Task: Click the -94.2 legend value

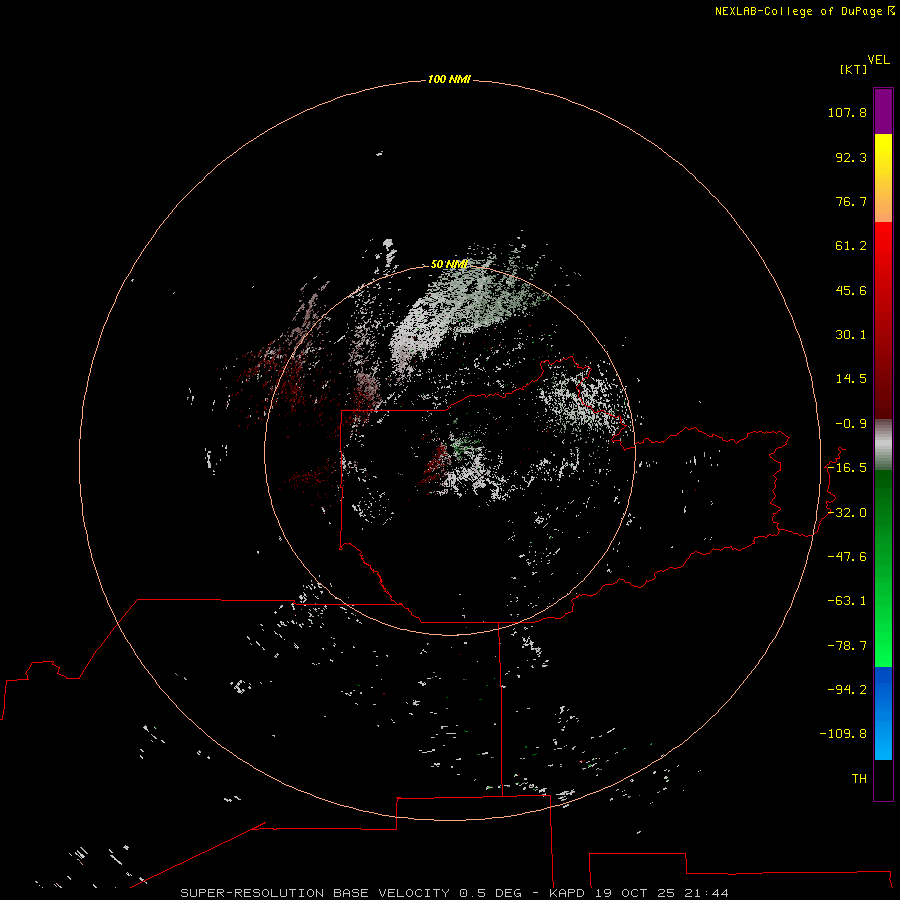Action: tap(847, 689)
